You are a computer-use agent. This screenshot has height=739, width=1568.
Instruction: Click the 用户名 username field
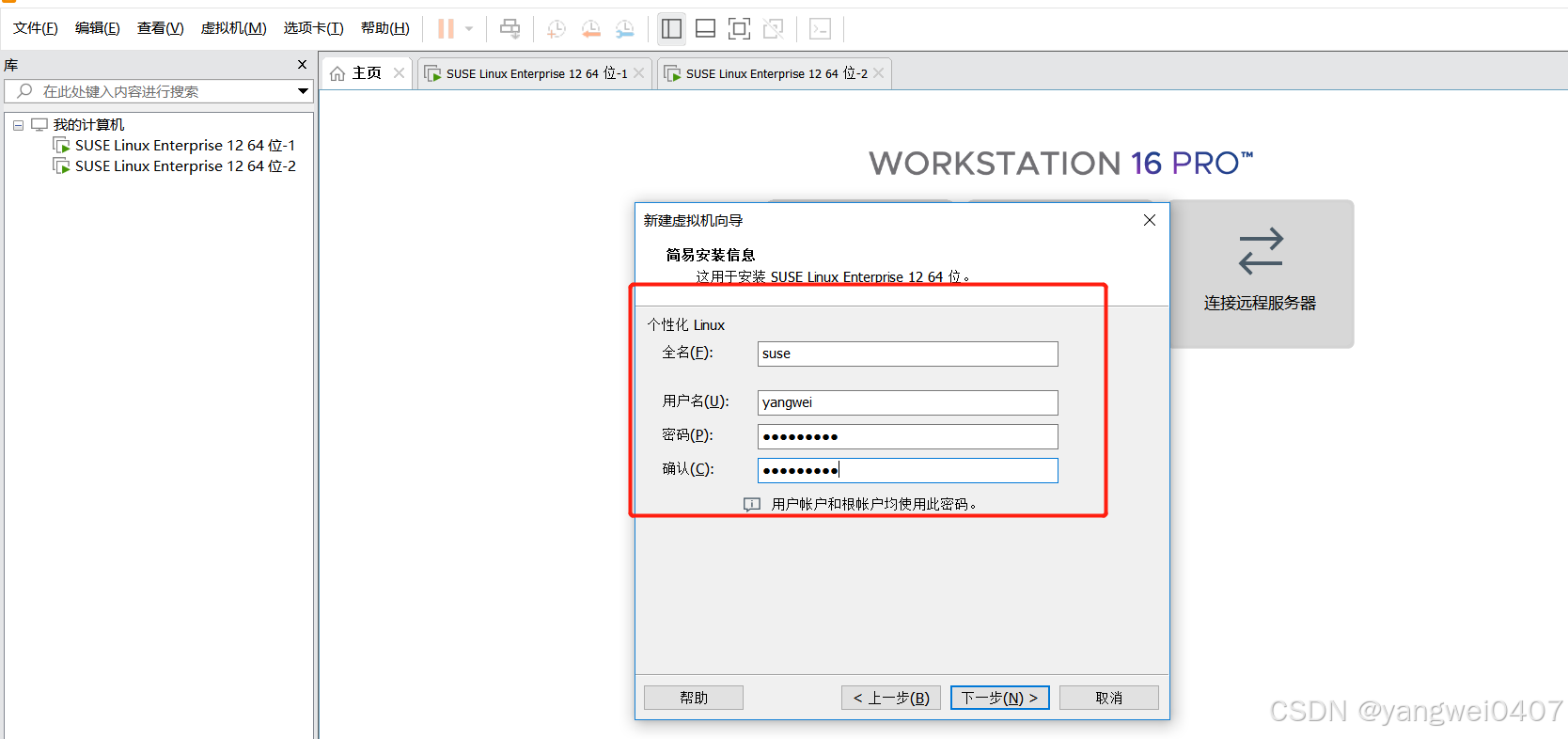[x=908, y=402]
